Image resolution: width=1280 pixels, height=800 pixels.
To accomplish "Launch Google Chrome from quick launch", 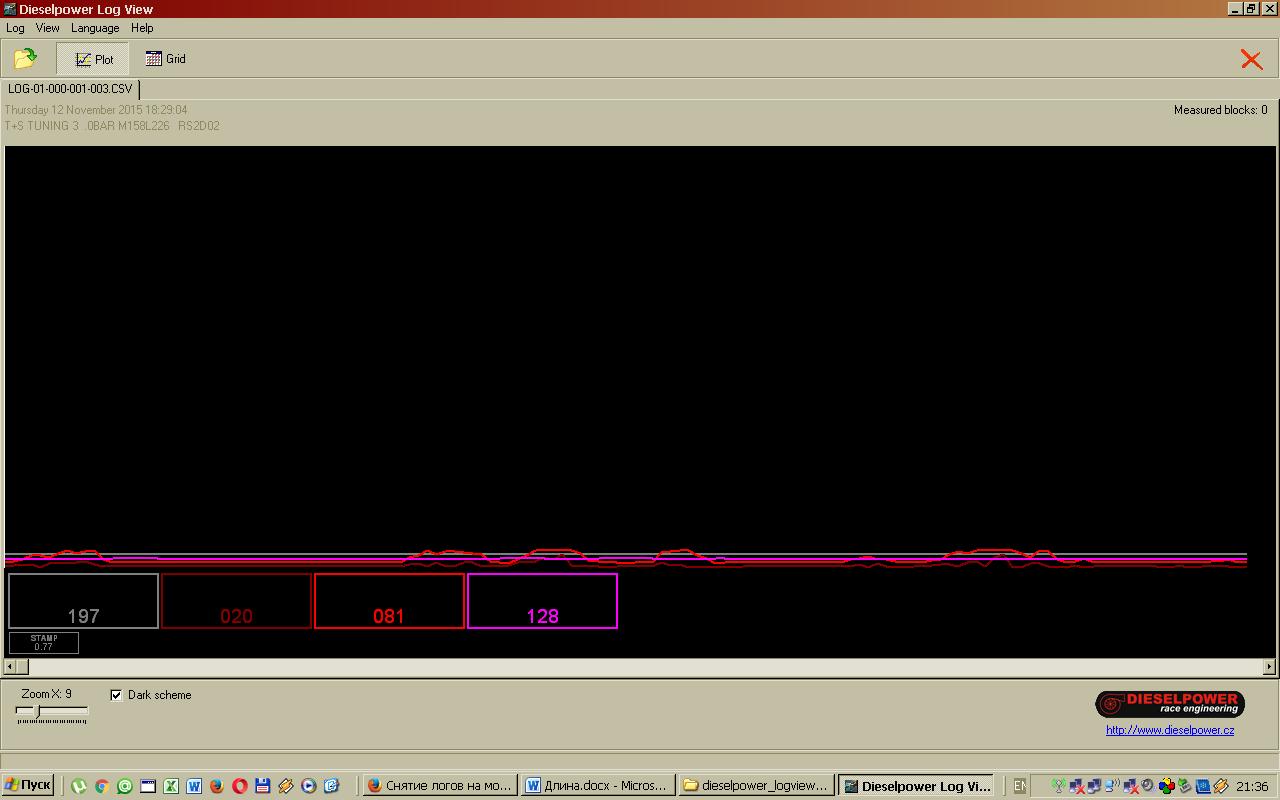I will (101, 786).
